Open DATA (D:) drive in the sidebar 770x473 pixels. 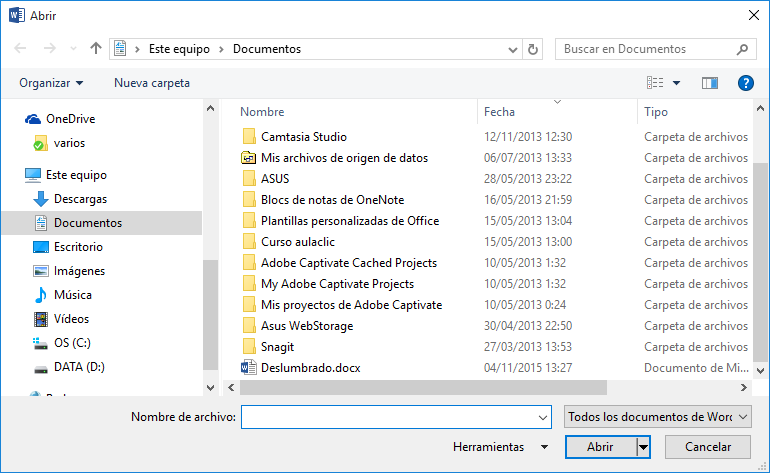[68, 367]
